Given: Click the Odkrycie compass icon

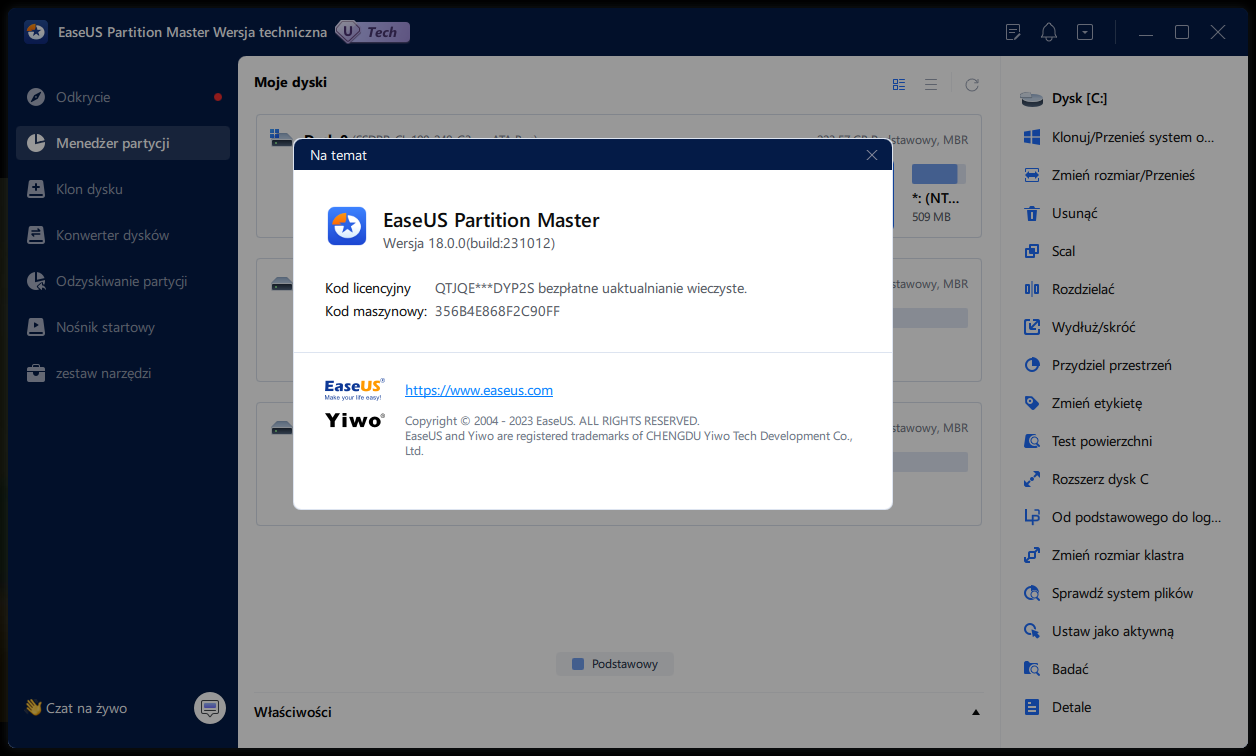Looking at the screenshot, I should (x=36, y=97).
